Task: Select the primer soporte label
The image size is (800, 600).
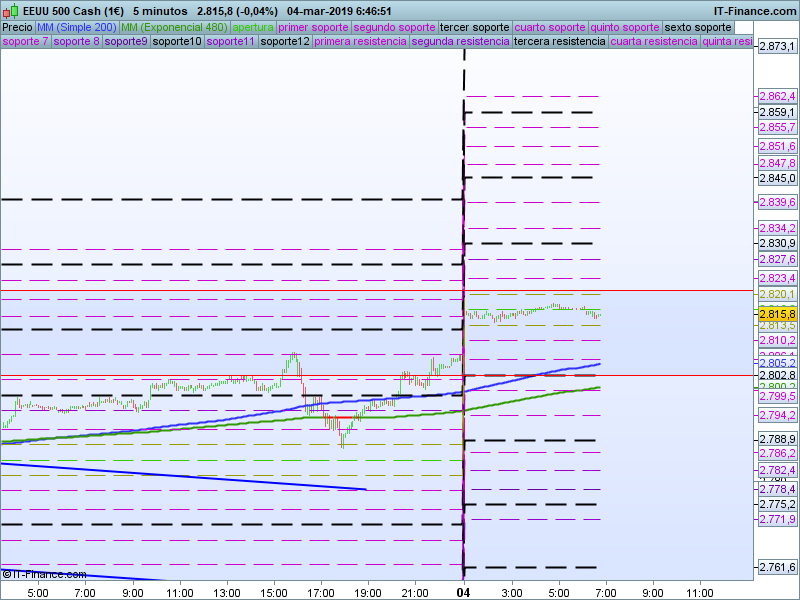Action: (x=314, y=28)
